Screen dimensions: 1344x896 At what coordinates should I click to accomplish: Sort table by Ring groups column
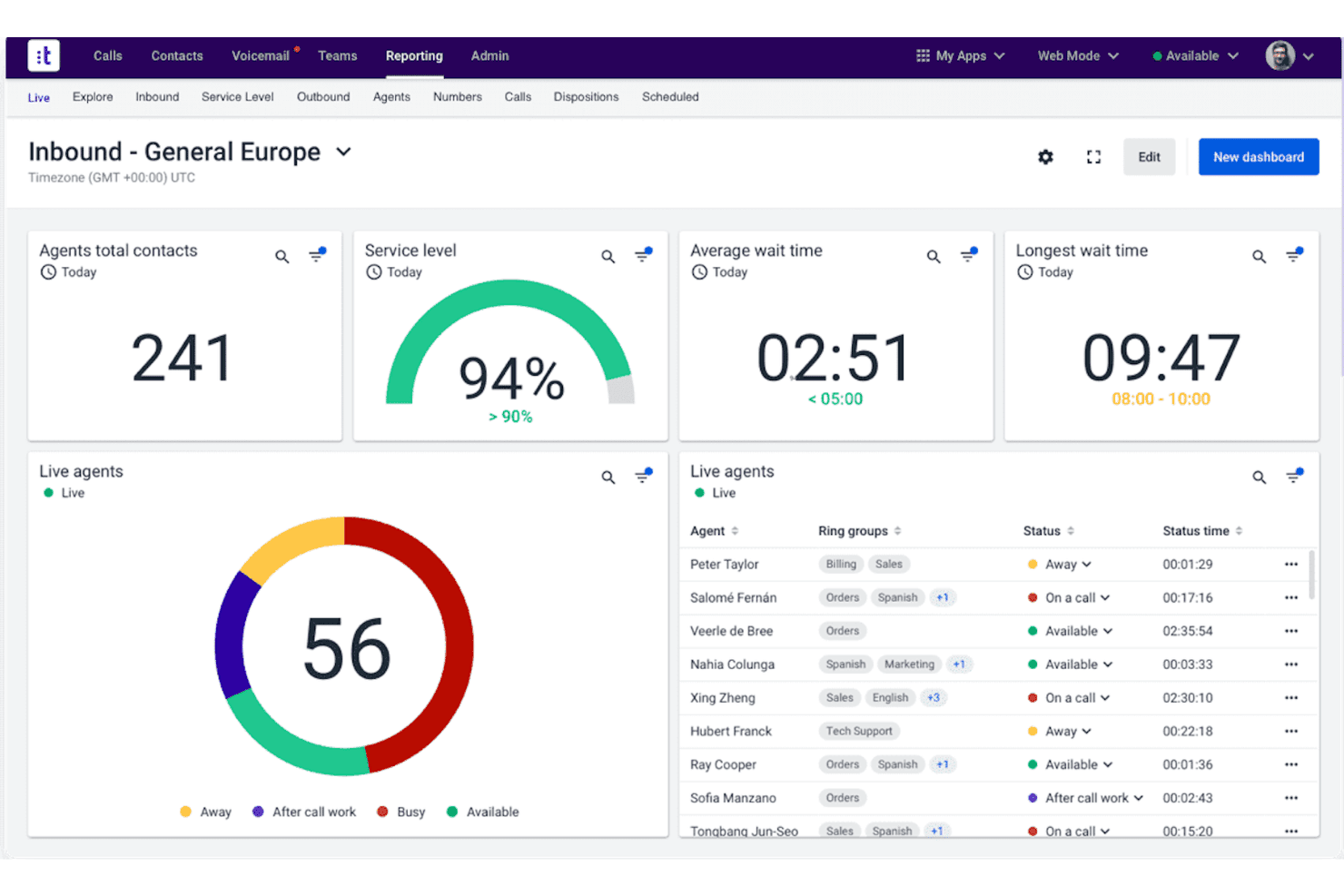pos(859,531)
